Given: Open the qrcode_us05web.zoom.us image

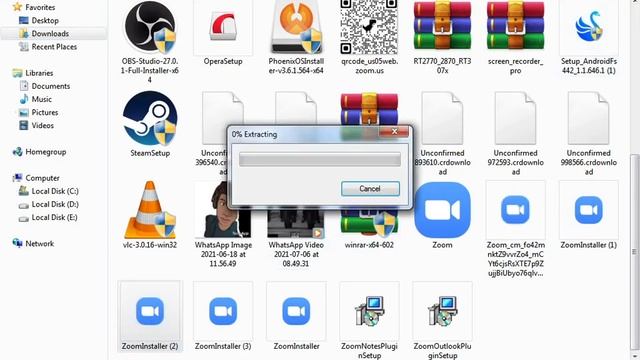Looking at the screenshot, I should (x=369, y=27).
